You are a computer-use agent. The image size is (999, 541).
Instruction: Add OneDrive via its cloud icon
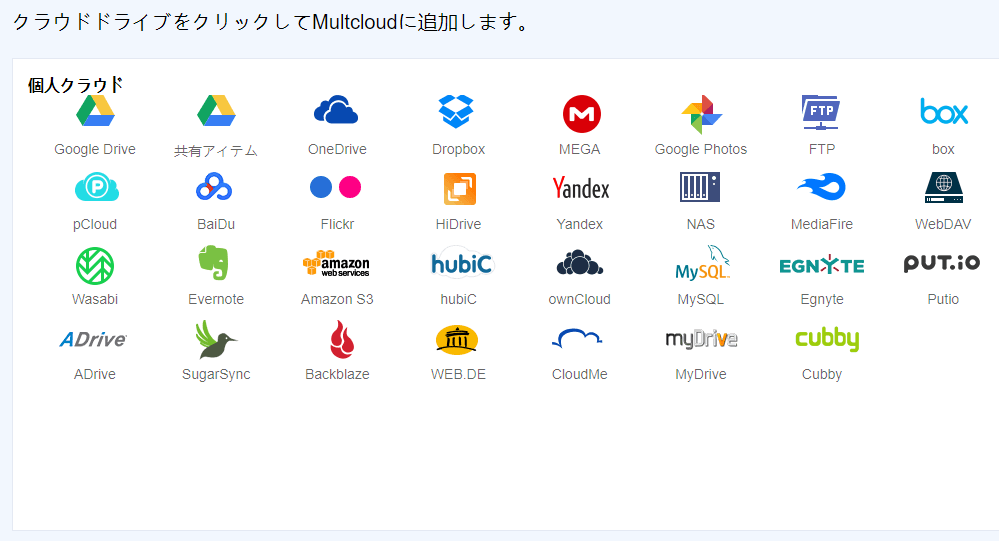pyautogui.click(x=336, y=110)
